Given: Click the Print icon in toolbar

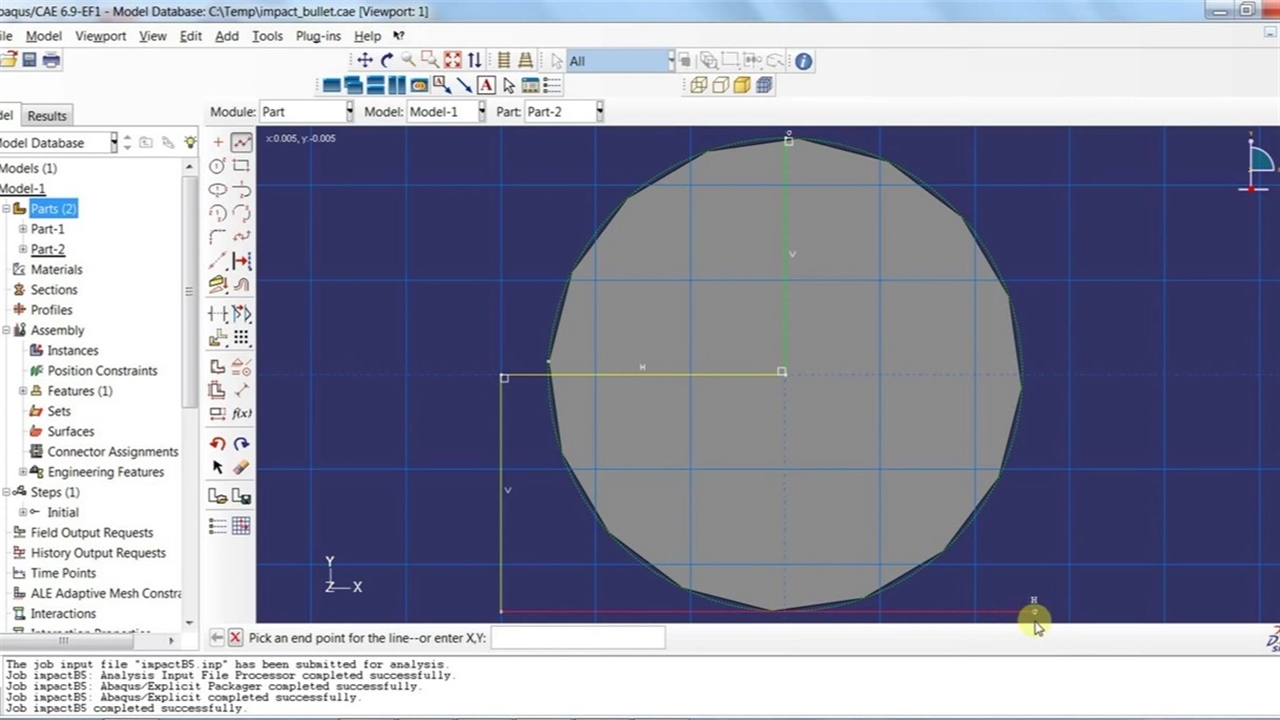Looking at the screenshot, I should pyautogui.click(x=51, y=61).
